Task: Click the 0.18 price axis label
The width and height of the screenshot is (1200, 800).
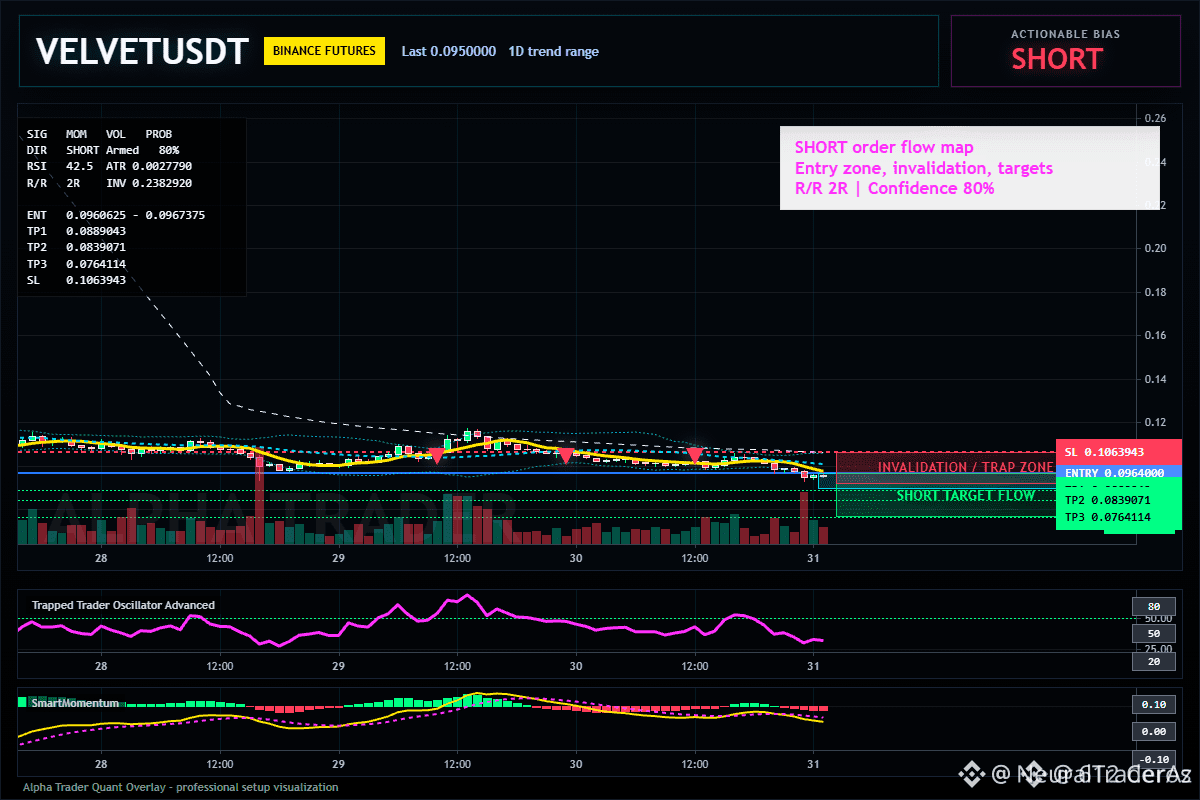Action: pyautogui.click(x=1155, y=292)
